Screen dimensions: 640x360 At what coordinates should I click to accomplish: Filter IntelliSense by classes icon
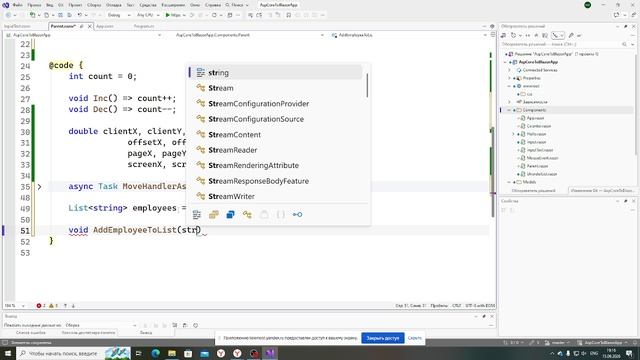(247, 215)
